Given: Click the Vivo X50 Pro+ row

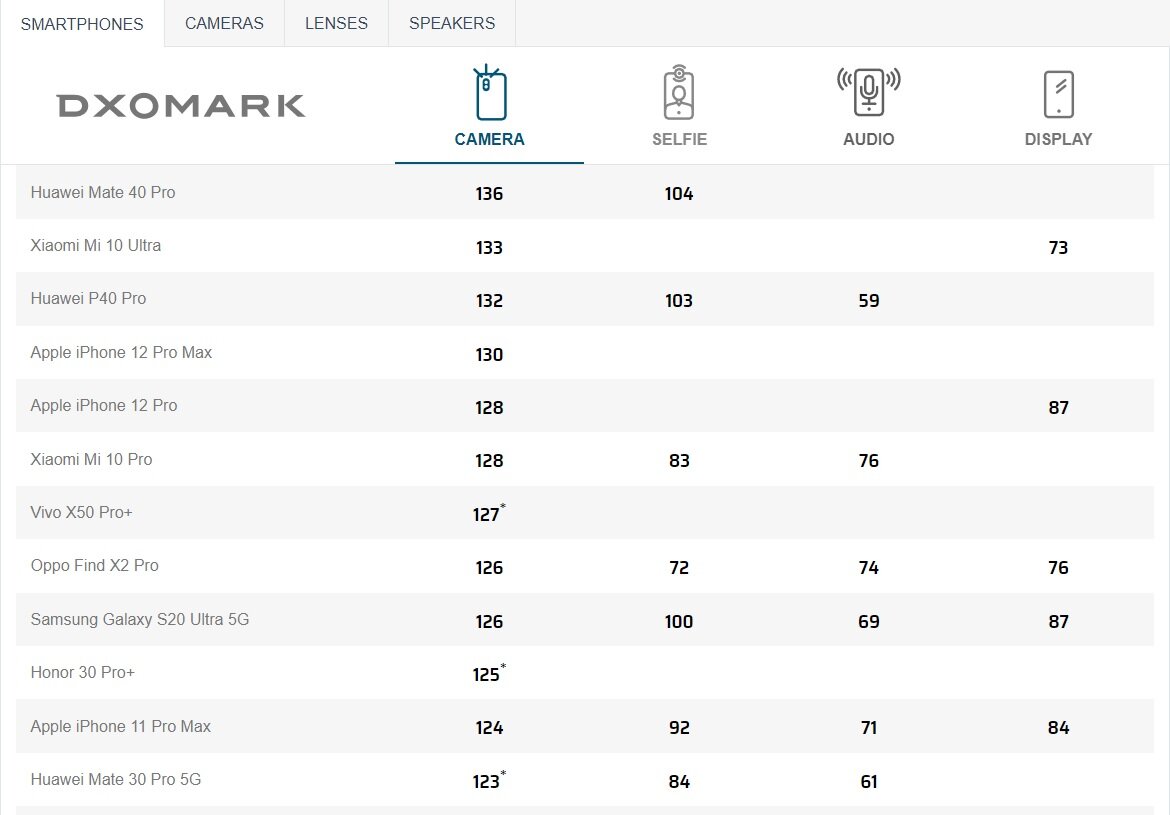Looking at the screenshot, I should pyautogui.click(x=584, y=513).
